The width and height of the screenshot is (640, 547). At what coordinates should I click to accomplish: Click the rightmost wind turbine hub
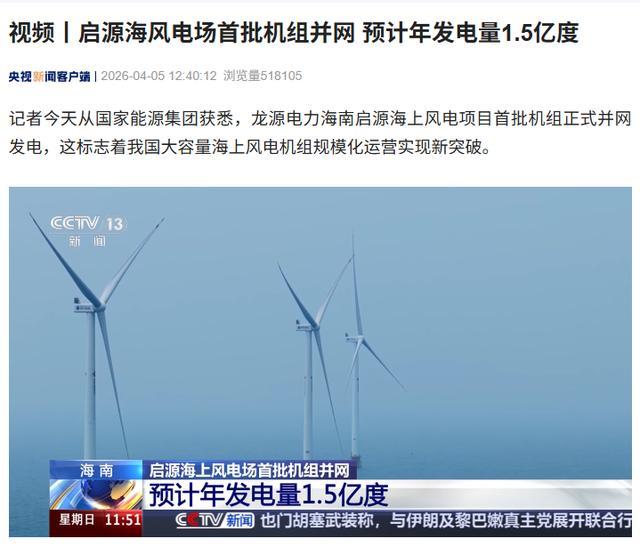pyautogui.click(x=356, y=338)
